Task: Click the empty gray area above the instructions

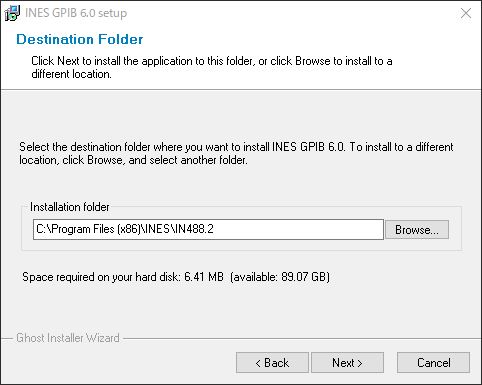Action: pos(241,115)
